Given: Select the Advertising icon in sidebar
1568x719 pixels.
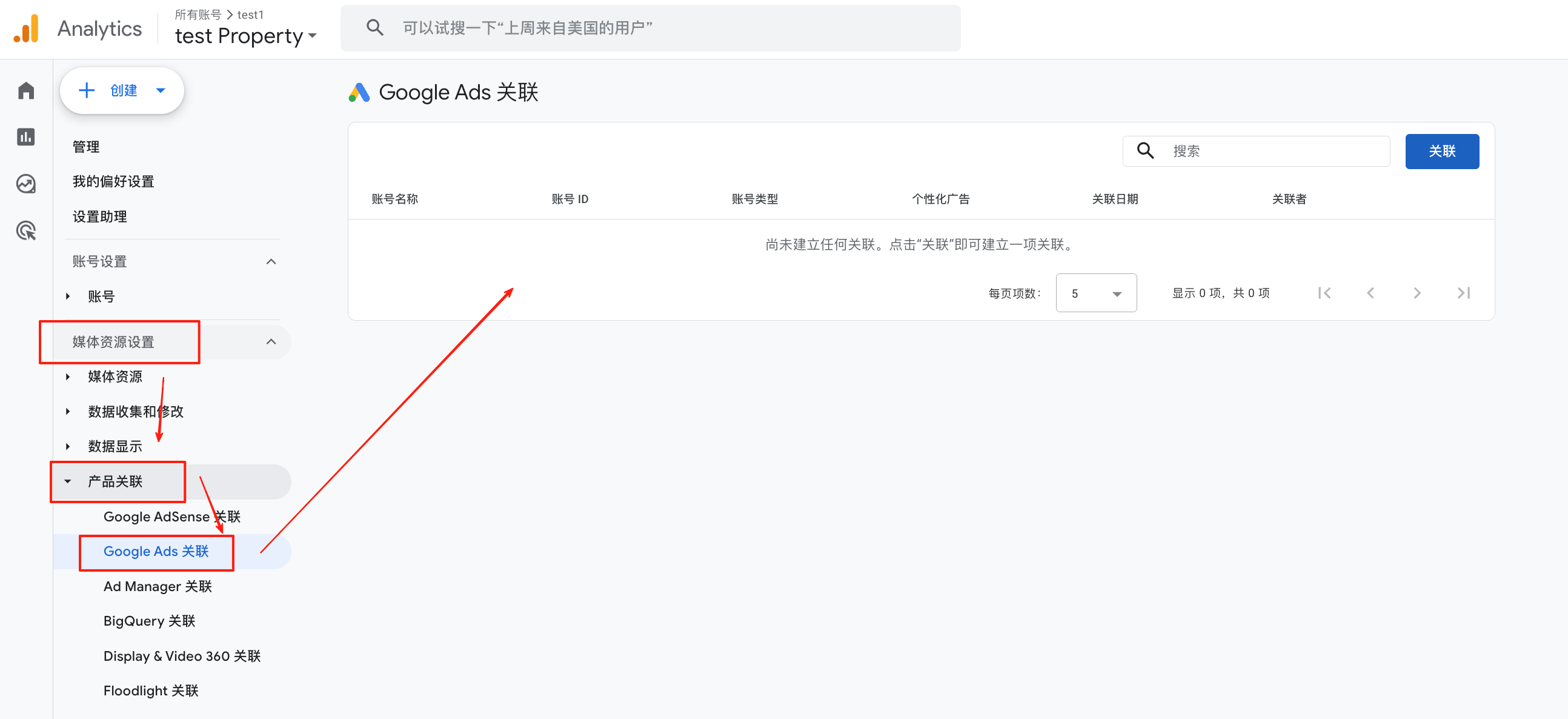Looking at the screenshot, I should 25,231.
